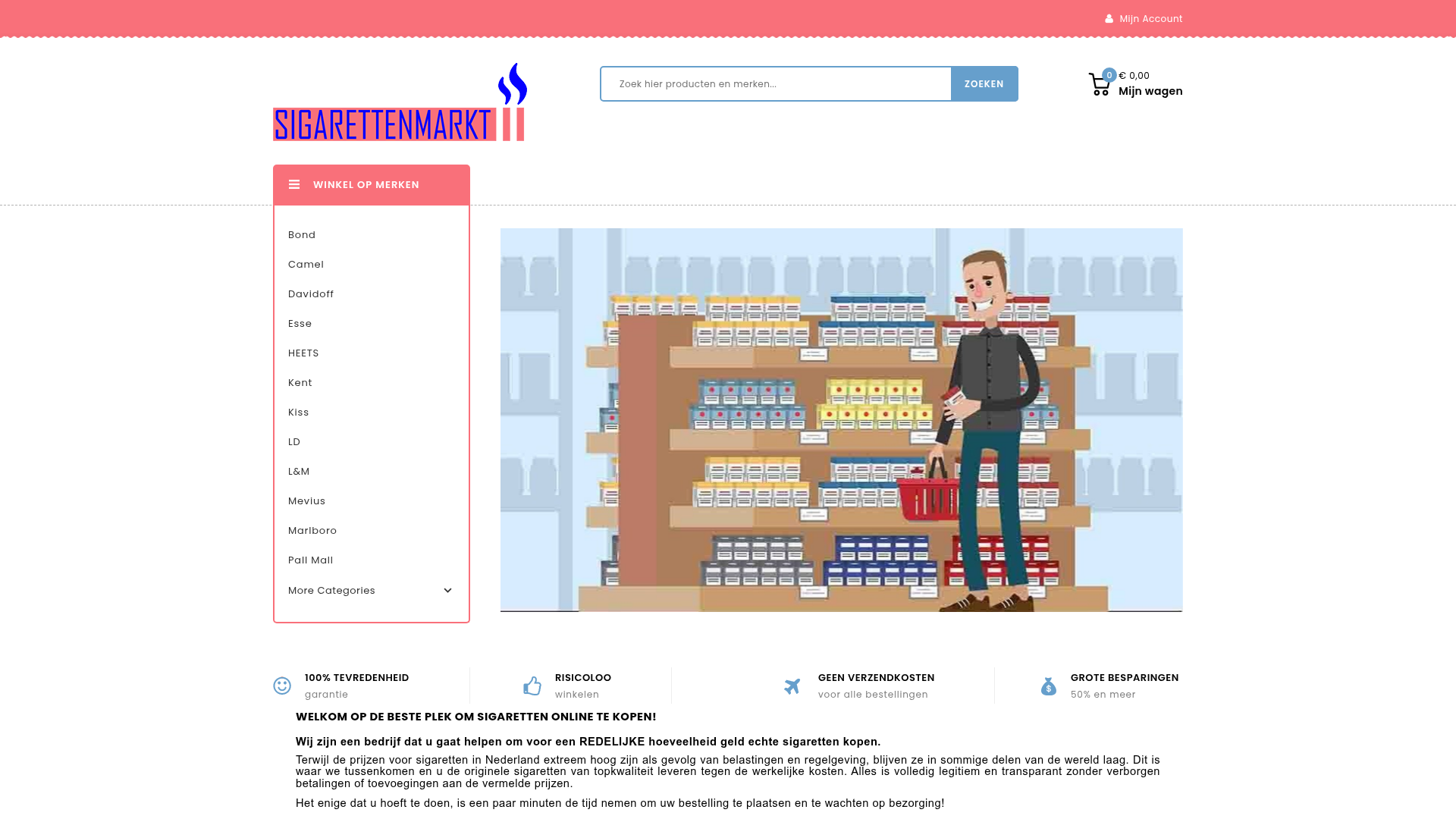Open Winkel op Merken menu header
Image resolution: width=1456 pixels, height=819 pixels.
[x=372, y=185]
